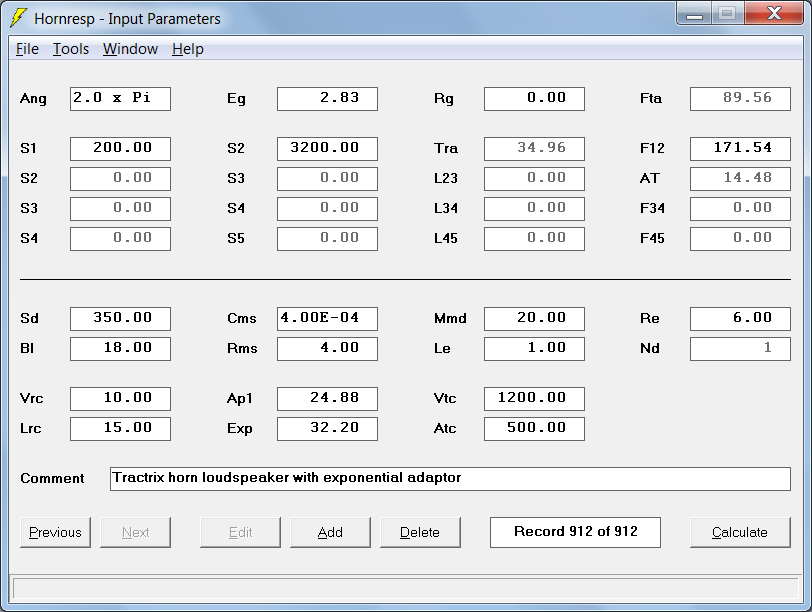
Task: Click the Edit button
Action: click(x=240, y=532)
